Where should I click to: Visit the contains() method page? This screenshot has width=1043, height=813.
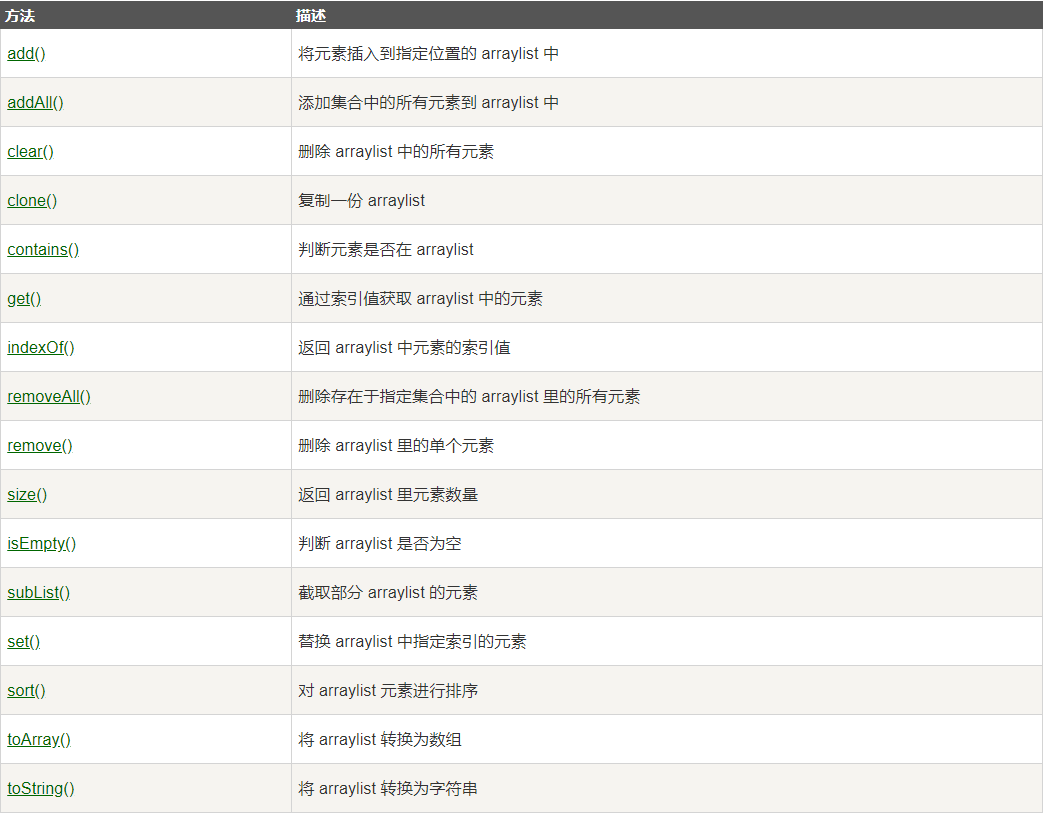[43, 249]
